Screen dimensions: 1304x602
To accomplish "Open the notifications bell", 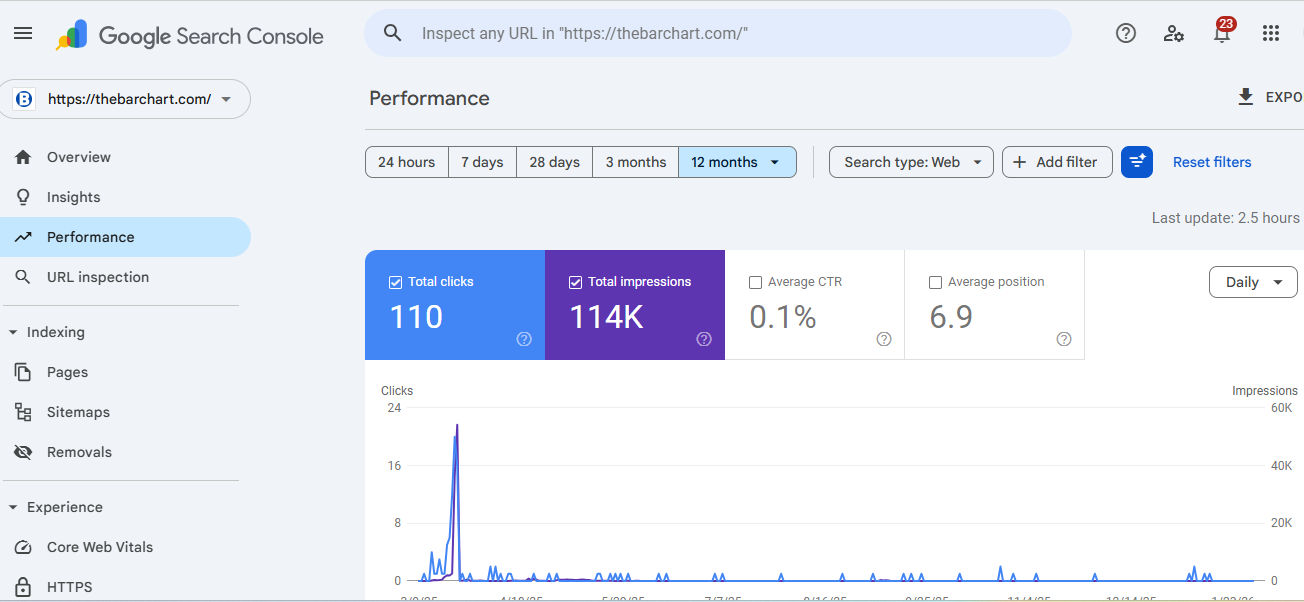I will [x=1222, y=34].
